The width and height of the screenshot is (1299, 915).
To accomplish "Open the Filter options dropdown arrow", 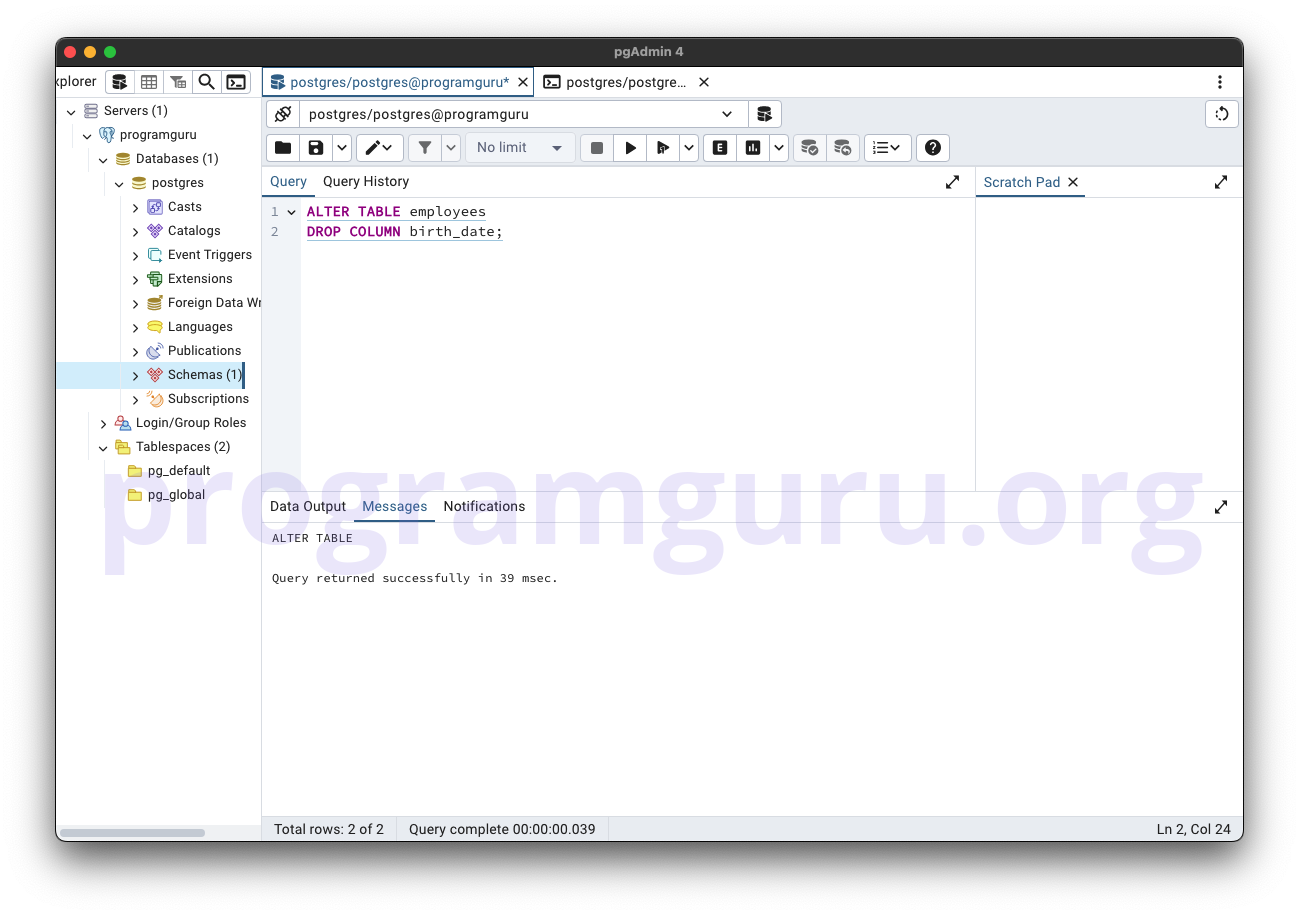I will point(451,148).
